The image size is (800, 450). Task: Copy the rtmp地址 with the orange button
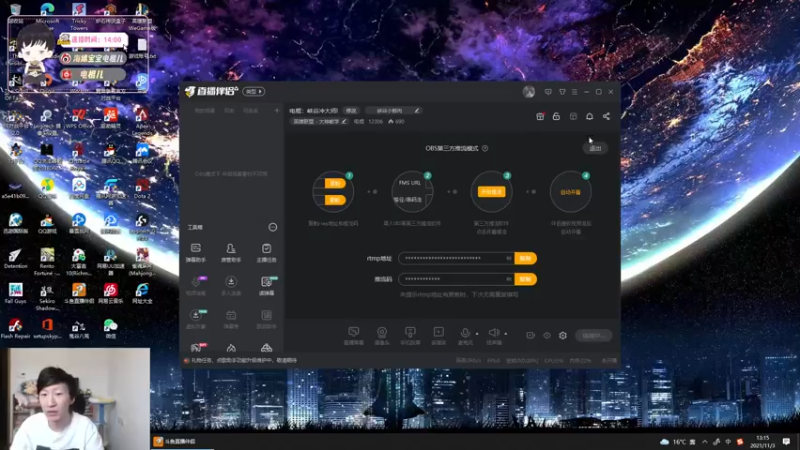coord(525,258)
